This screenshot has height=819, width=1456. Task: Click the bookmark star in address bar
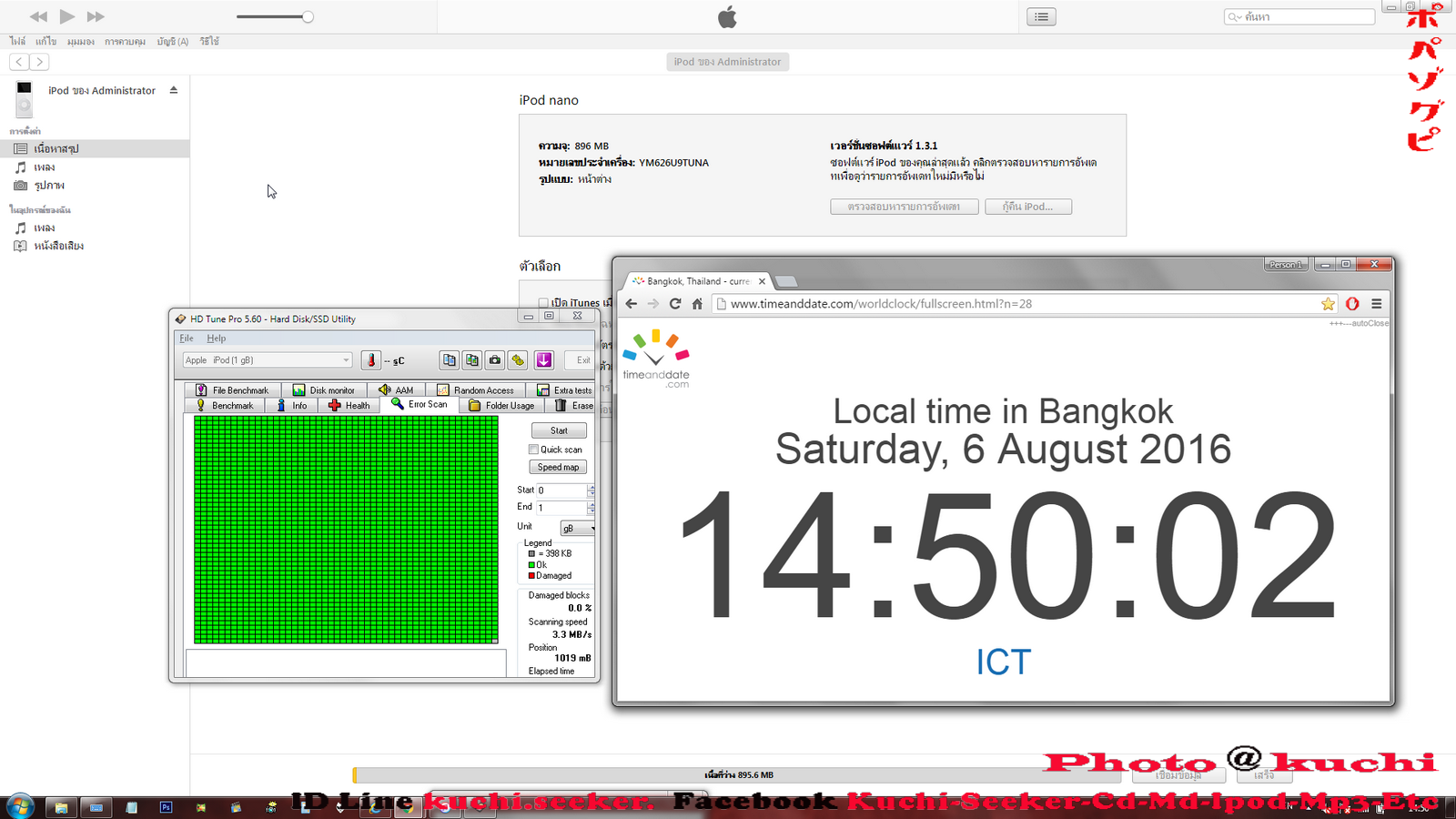[1328, 304]
